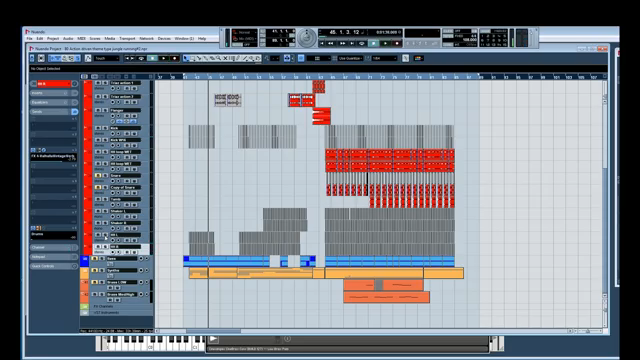This screenshot has width=640, height=360.
Task: Click the transport panel jog wheel
Action: click(x=307, y=38)
